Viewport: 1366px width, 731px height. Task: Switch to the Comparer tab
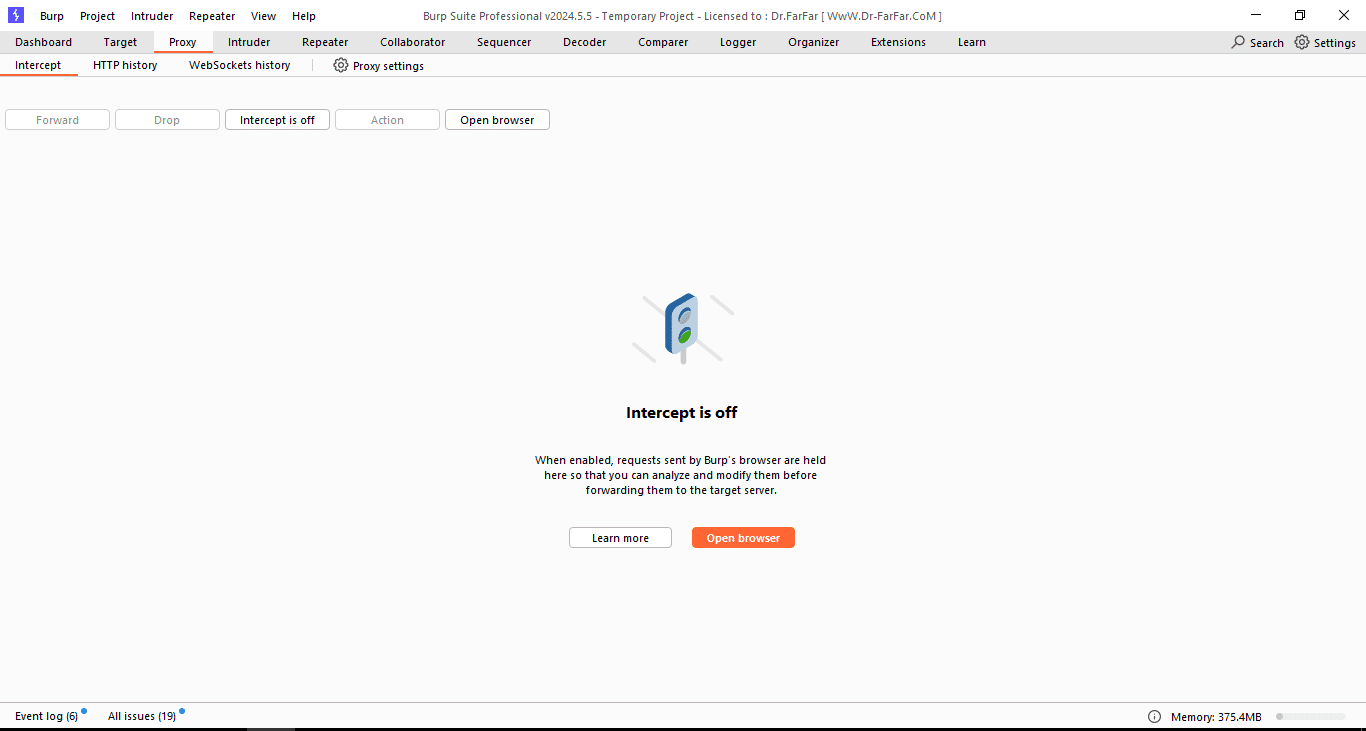[x=663, y=42]
